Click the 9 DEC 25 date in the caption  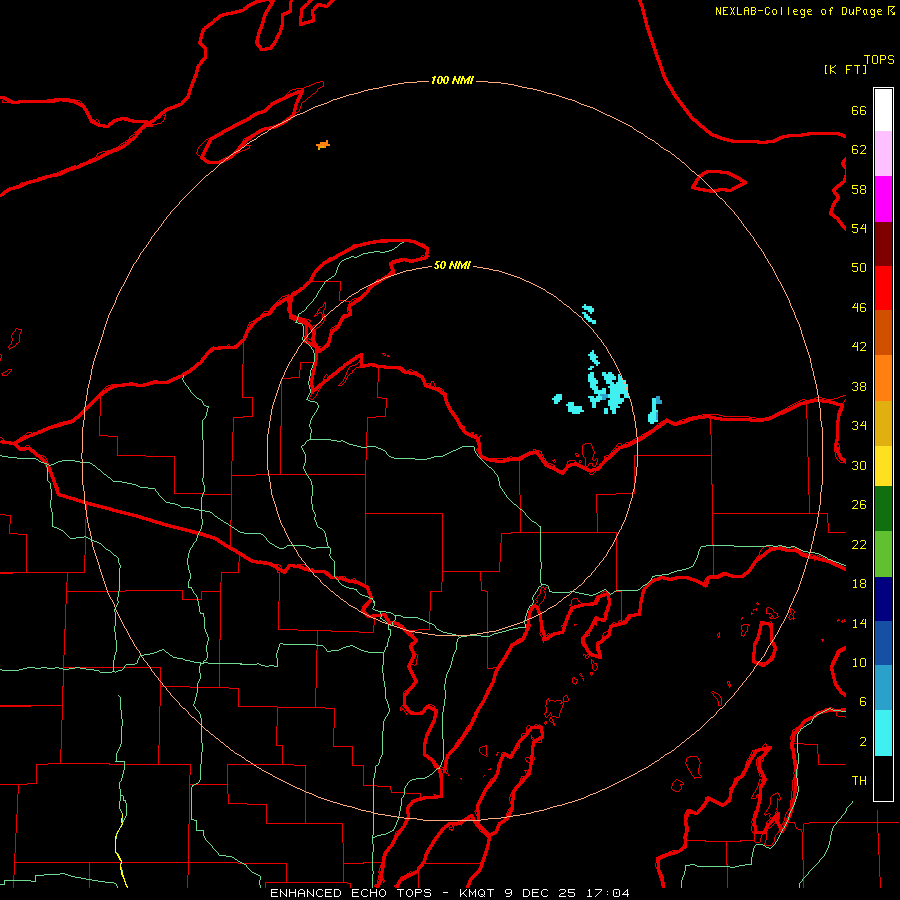(x=541, y=893)
